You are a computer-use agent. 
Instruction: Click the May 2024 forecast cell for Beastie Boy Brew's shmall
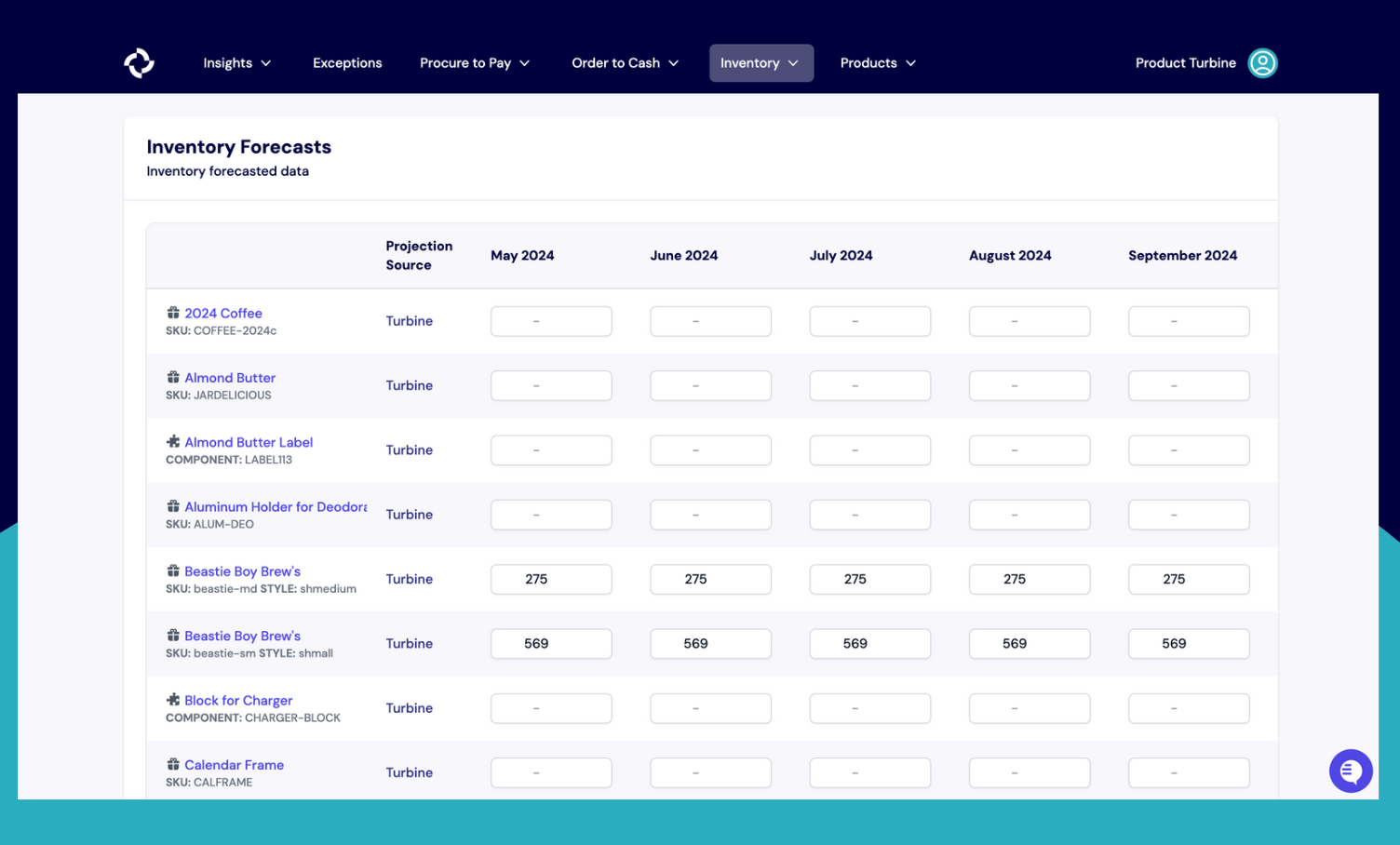550,643
